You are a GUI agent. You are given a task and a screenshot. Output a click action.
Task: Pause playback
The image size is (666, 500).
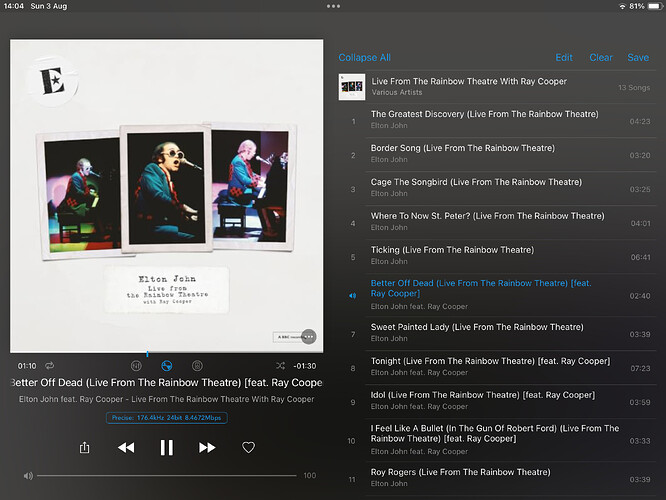[x=166, y=447]
